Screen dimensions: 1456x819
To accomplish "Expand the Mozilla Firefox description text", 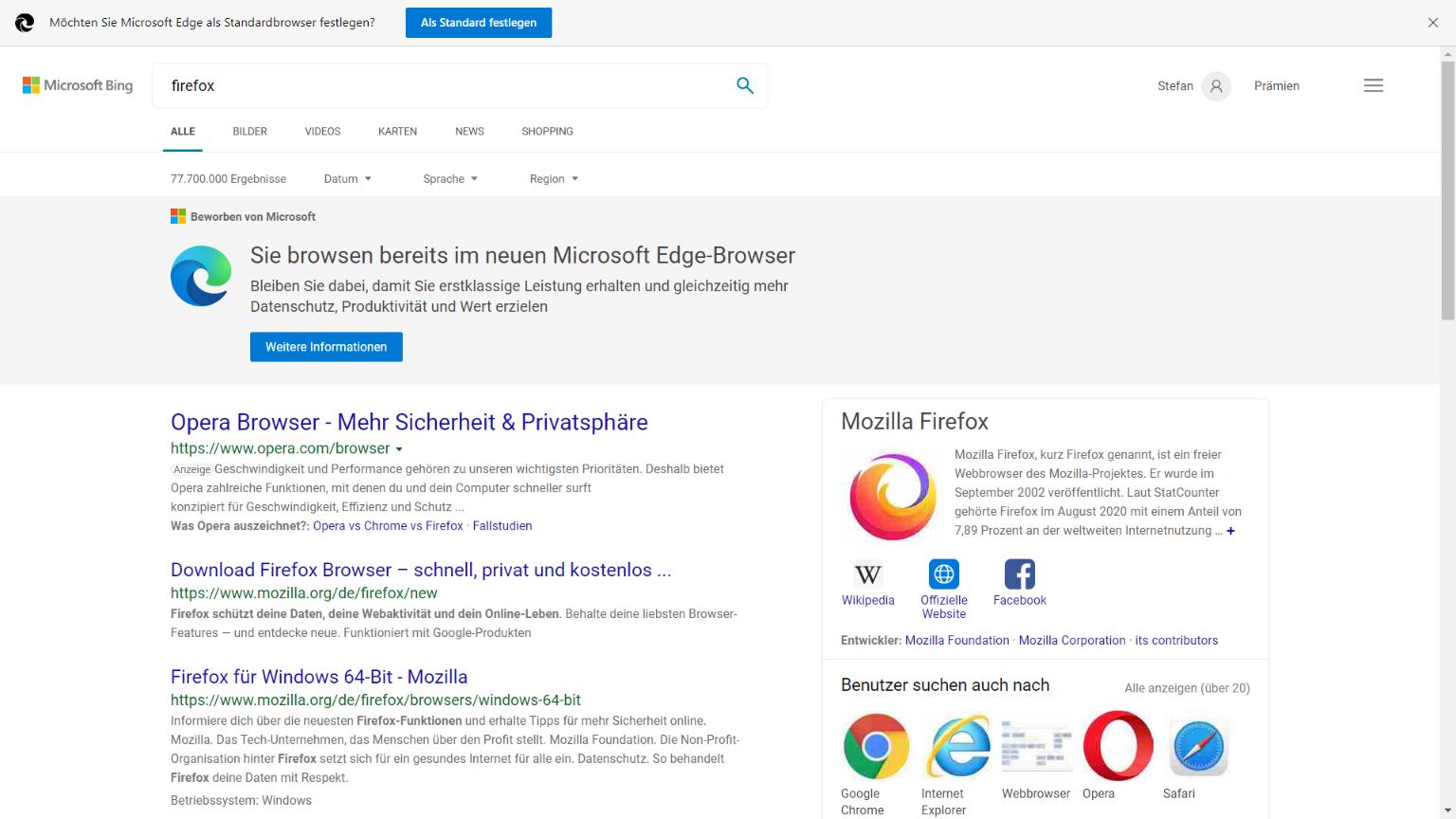I will coord(1230,531).
